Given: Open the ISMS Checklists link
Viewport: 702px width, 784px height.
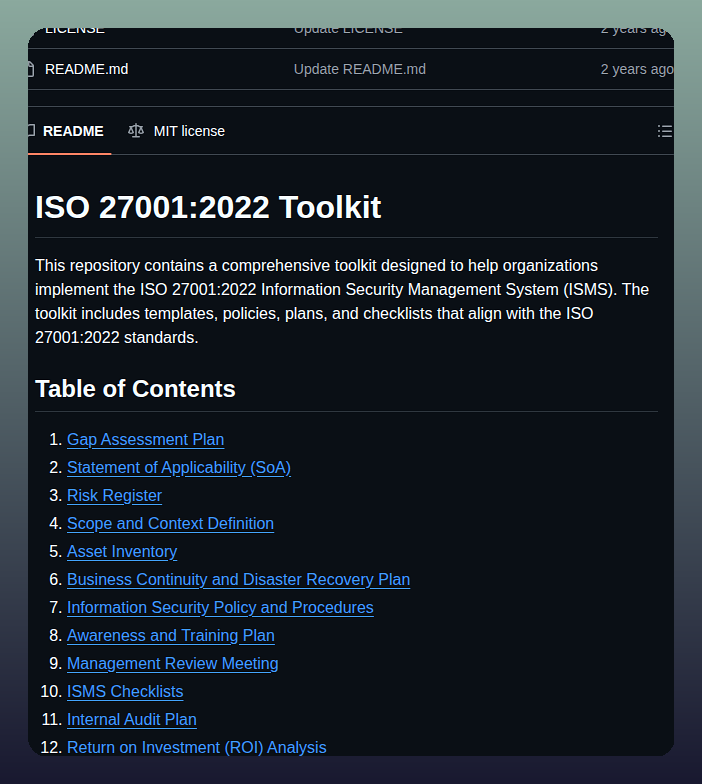Looking at the screenshot, I should (125, 692).
